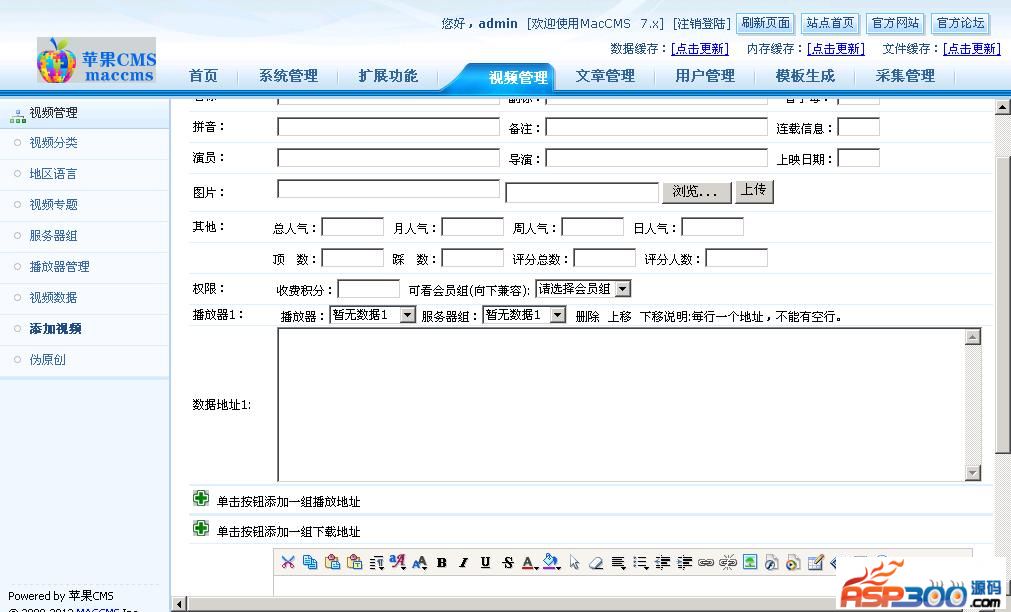
Task: Click the 官方网站 button
Action: pos(895,23)
